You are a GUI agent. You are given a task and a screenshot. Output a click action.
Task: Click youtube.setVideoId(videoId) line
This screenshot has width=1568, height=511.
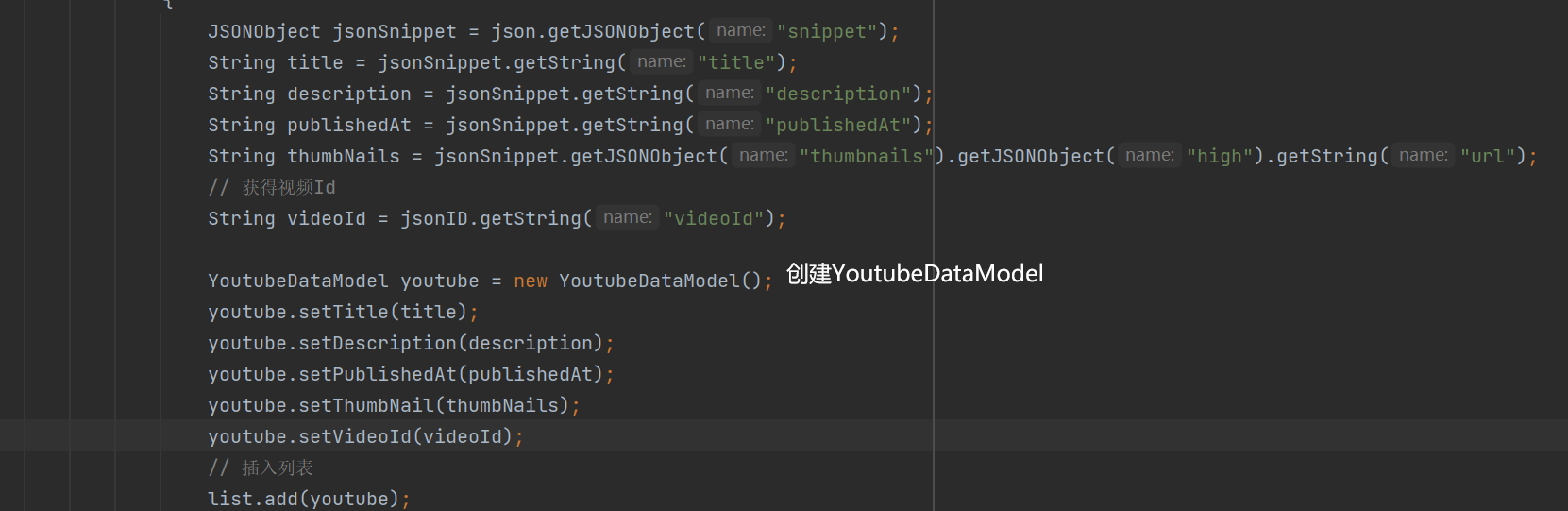tap(366, 436)
